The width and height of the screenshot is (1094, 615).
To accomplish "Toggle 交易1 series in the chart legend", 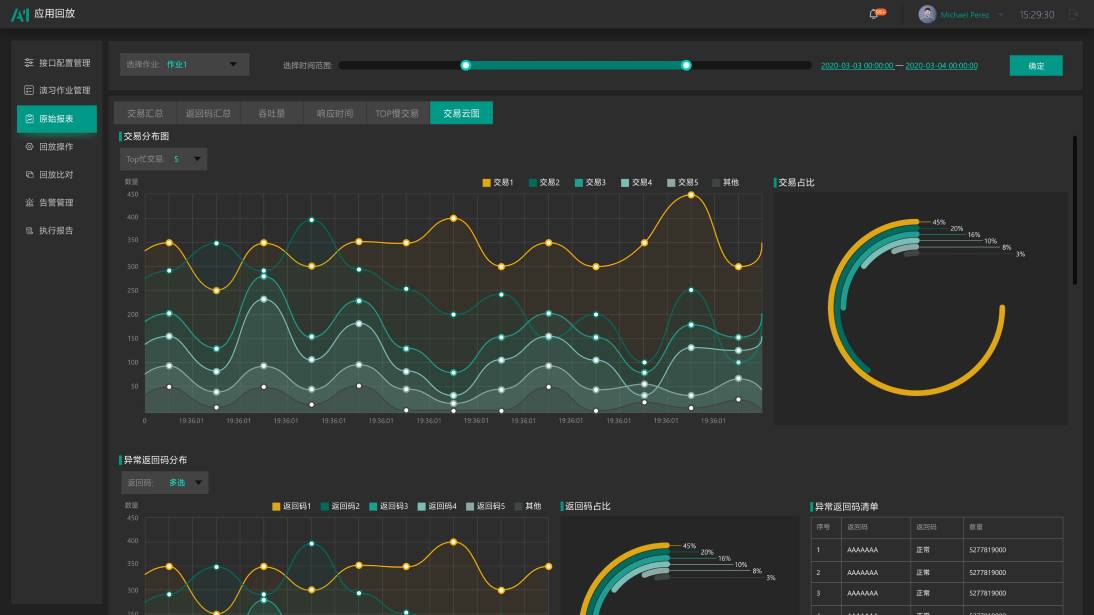I will (x=497, y=182).
